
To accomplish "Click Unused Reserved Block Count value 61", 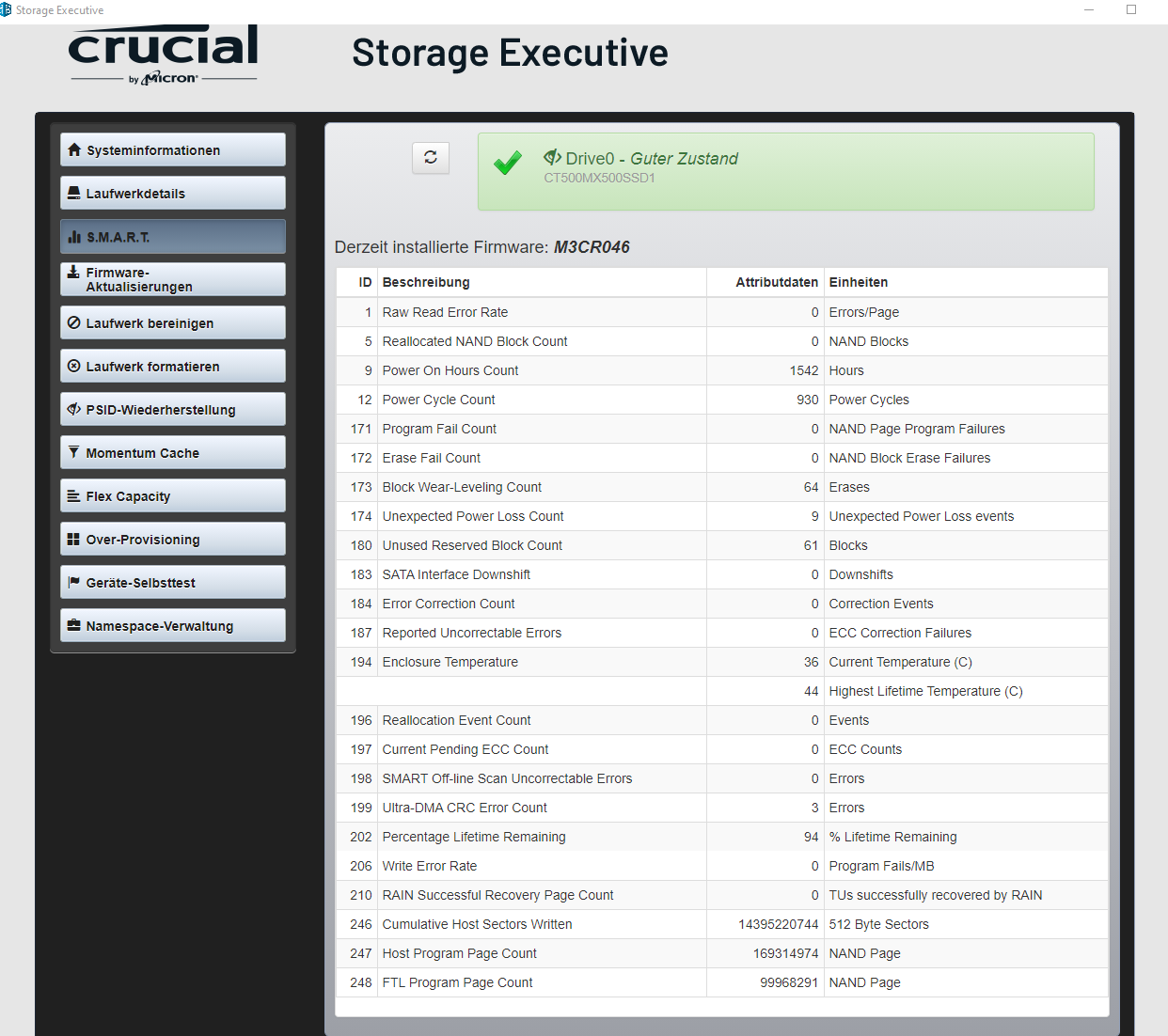I will click(x=811, y=545).
